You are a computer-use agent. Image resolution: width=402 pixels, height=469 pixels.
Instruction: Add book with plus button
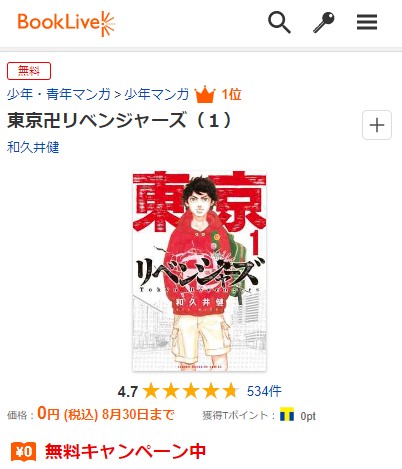[377, 125]
